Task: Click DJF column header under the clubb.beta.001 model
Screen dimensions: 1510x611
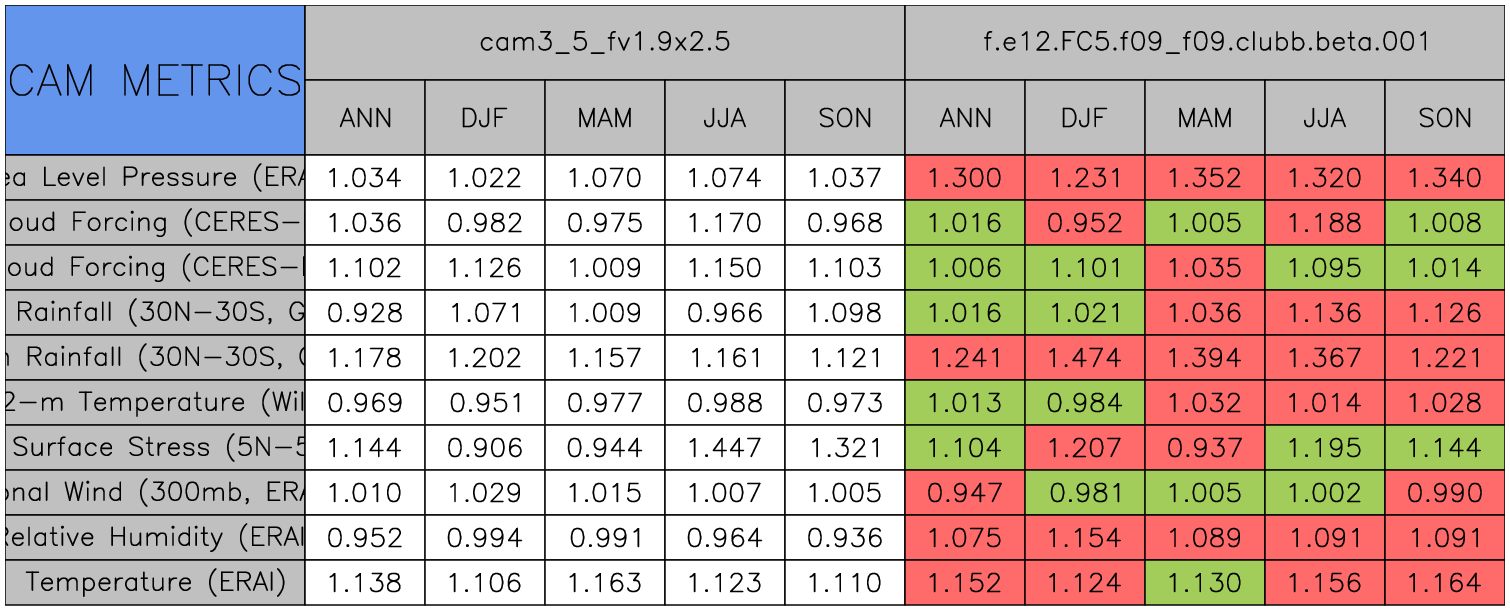Action: pyautogui.click(x=1084, y=118)
